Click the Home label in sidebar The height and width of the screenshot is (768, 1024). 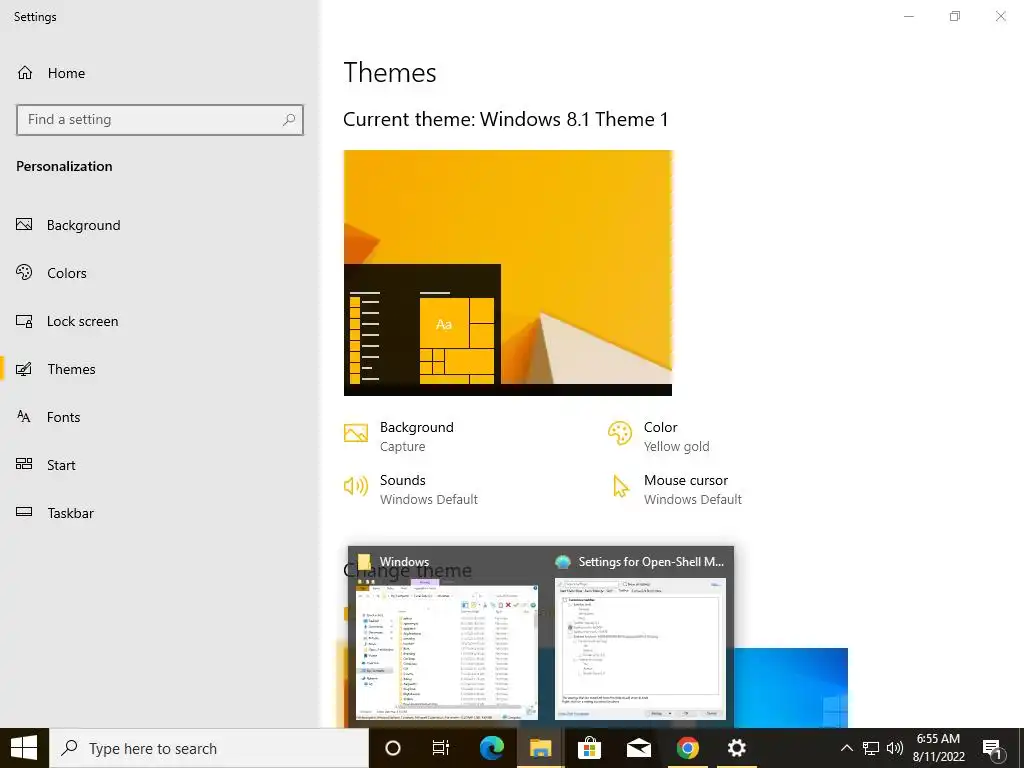coord(66,73)
